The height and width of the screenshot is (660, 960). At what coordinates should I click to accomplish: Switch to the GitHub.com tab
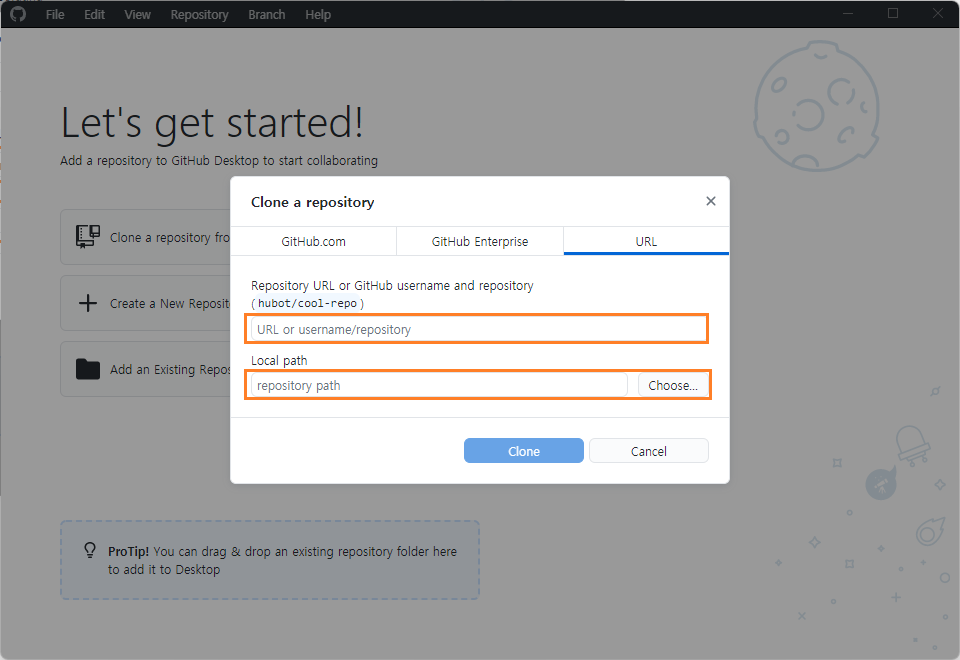click(313, 241)
